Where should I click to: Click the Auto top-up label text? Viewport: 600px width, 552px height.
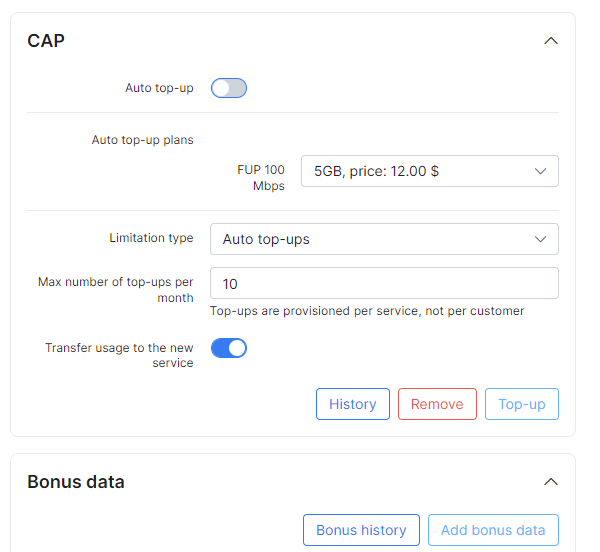pyautogui.click(x=159, y=88)
